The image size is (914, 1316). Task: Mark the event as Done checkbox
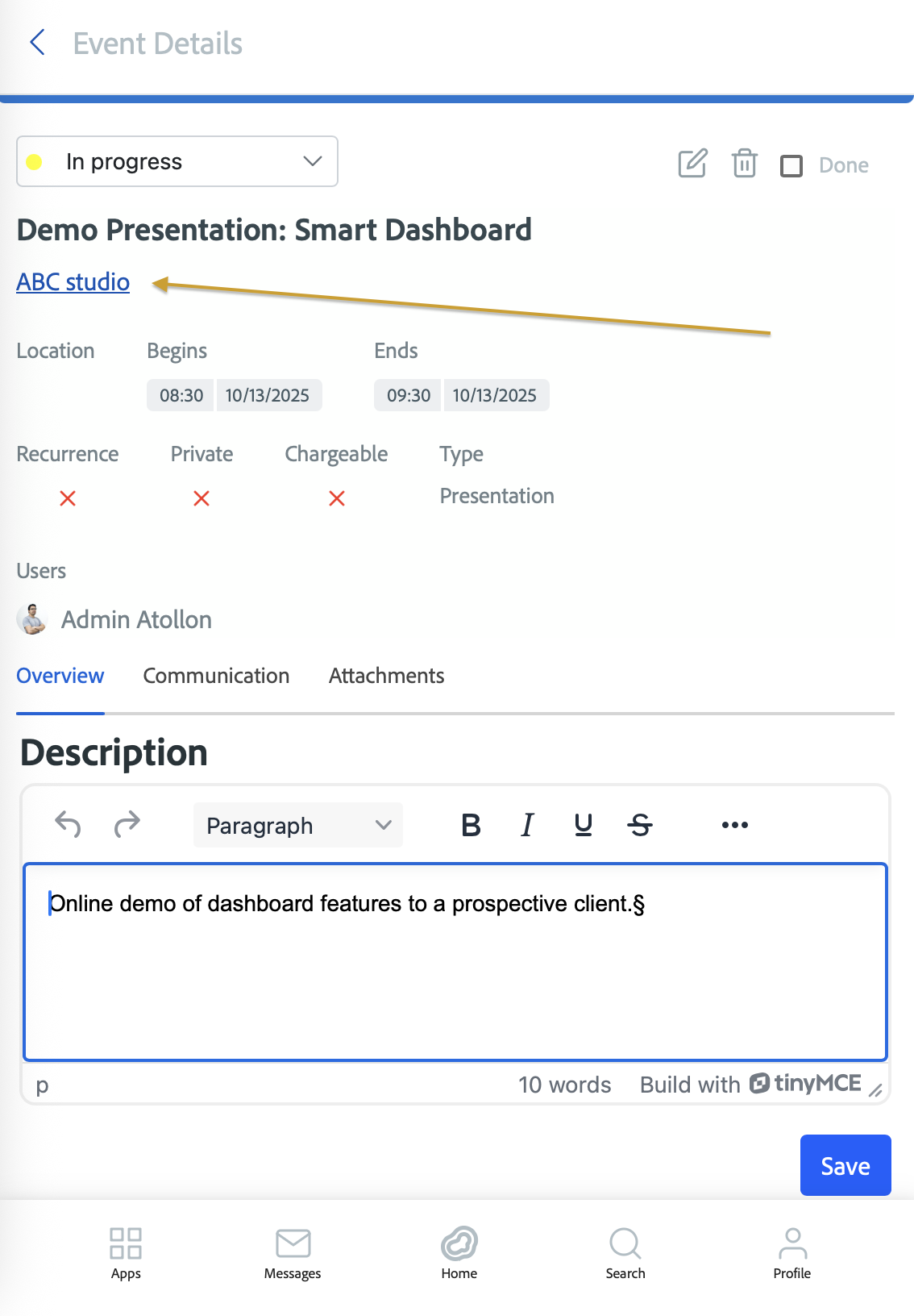tap(791, 166)
